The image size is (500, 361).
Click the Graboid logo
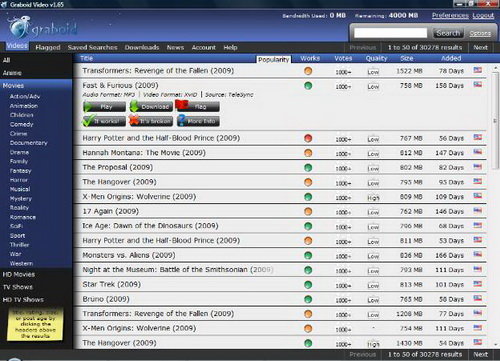pos(43,27)
